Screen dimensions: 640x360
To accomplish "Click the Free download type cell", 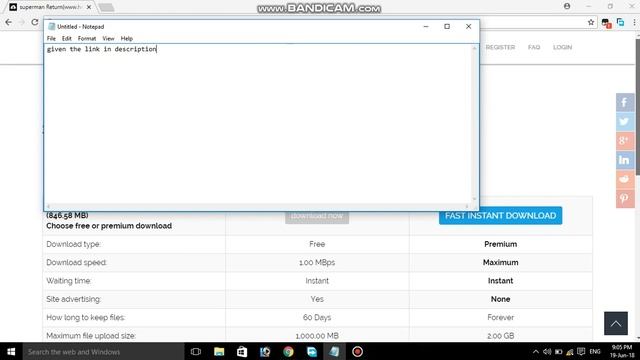I will click(317, 244).
